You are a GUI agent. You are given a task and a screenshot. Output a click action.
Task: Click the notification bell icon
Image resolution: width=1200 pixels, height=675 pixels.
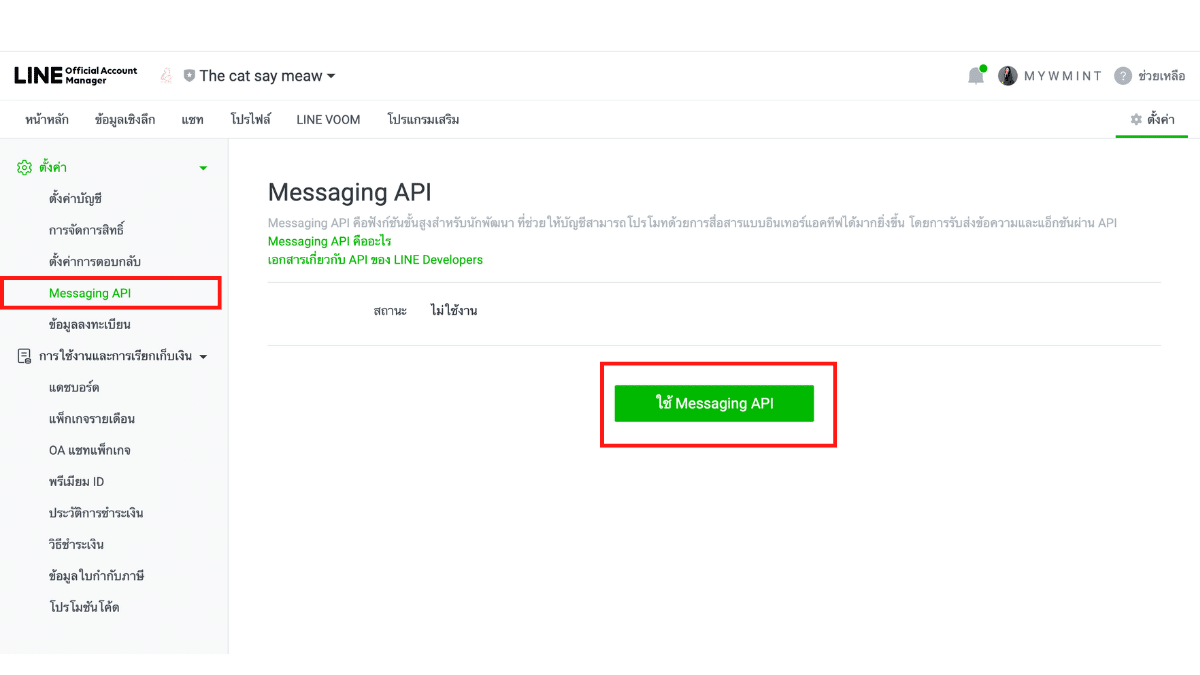click(x=976, y=76)
